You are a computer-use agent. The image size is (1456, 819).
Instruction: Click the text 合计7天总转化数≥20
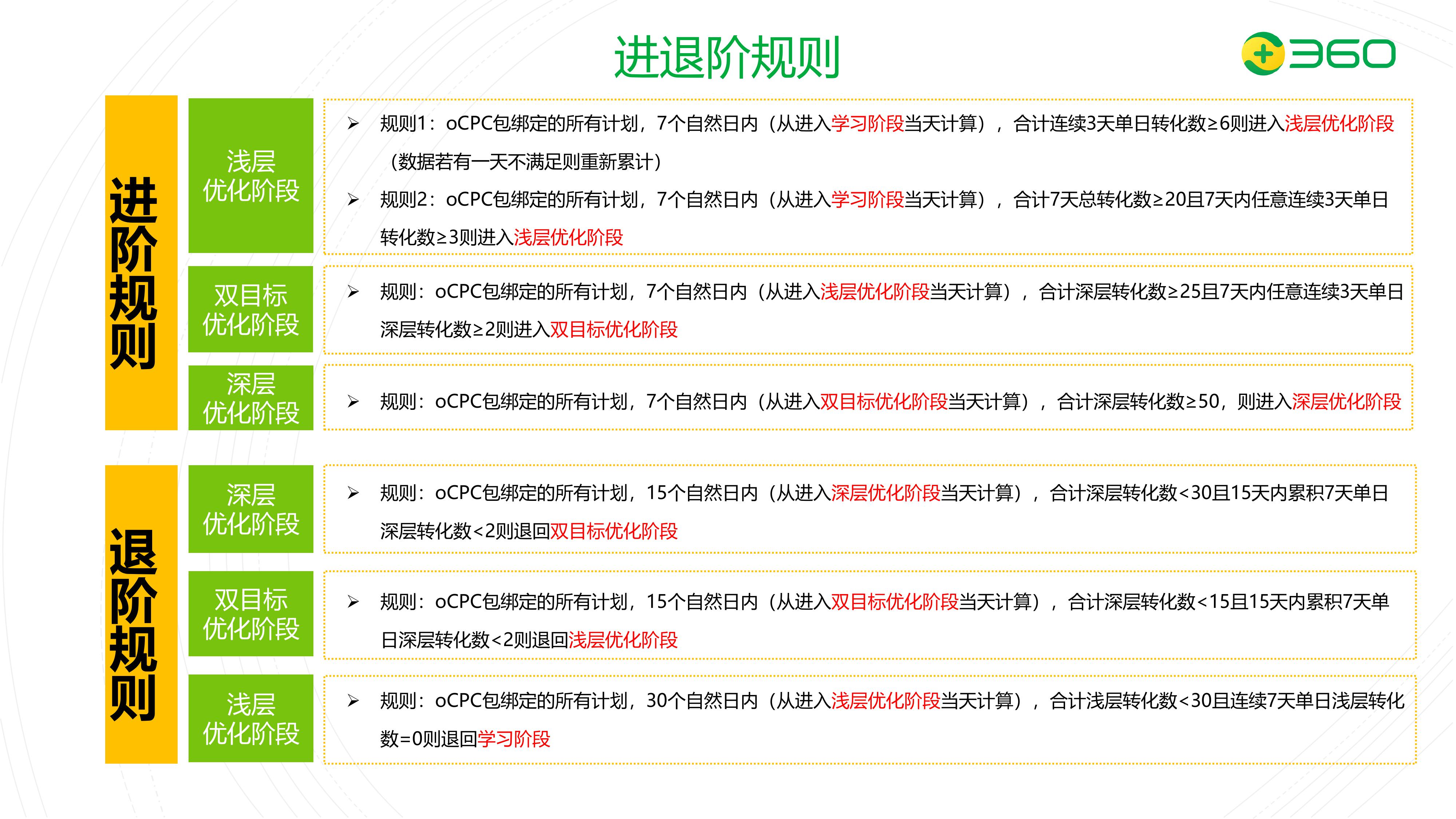[1099, 199]
